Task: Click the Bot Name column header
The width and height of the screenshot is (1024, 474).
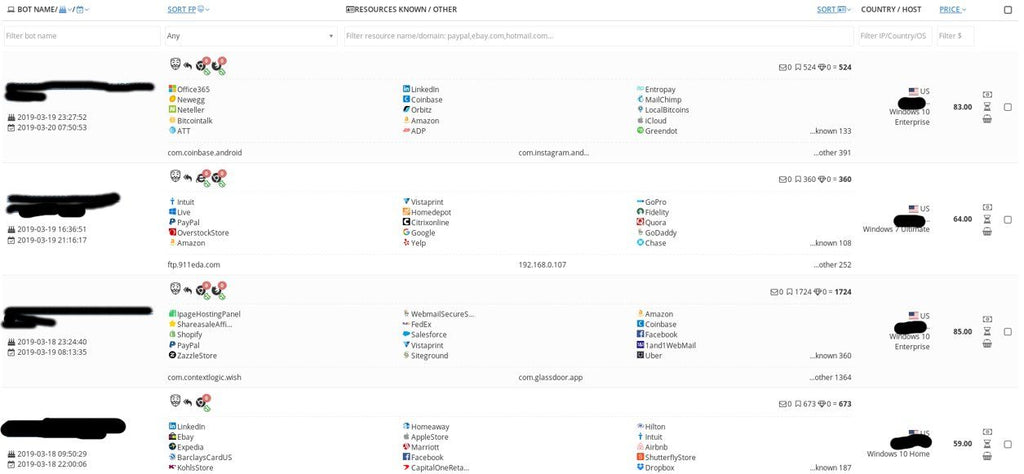Action: [x=30, y=9]
